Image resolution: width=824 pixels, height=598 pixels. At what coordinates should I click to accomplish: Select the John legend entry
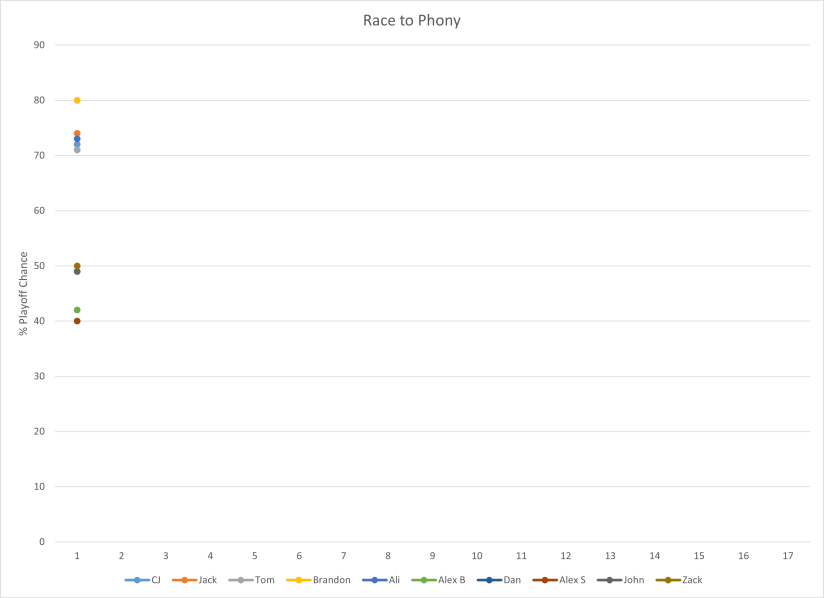622,580
